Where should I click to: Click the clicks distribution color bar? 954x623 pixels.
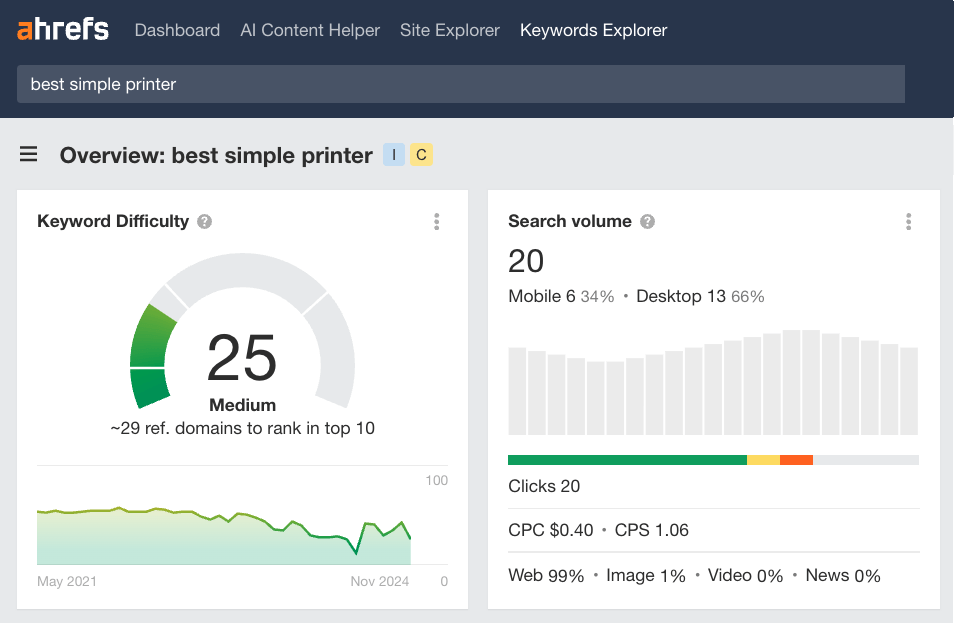713,460
